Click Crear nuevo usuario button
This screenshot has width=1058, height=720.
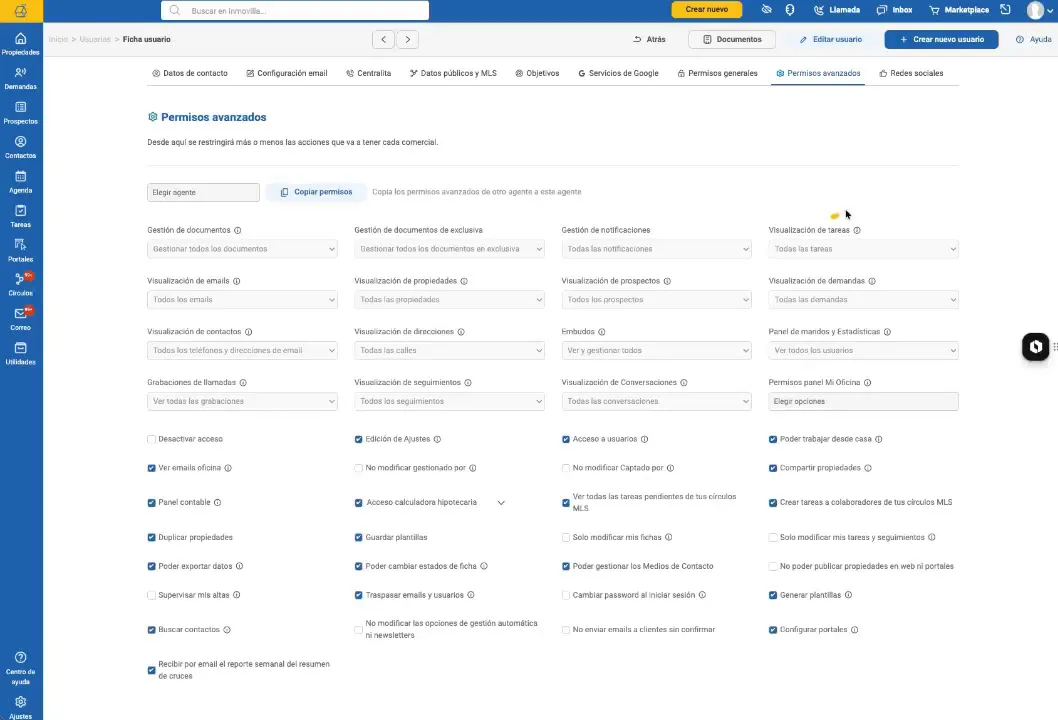941,39
